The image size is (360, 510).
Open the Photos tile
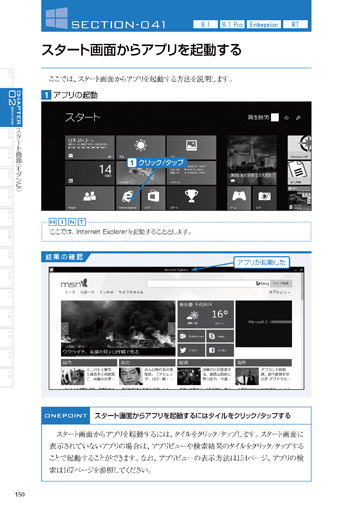pyautogui.click(x=191, y=147)
